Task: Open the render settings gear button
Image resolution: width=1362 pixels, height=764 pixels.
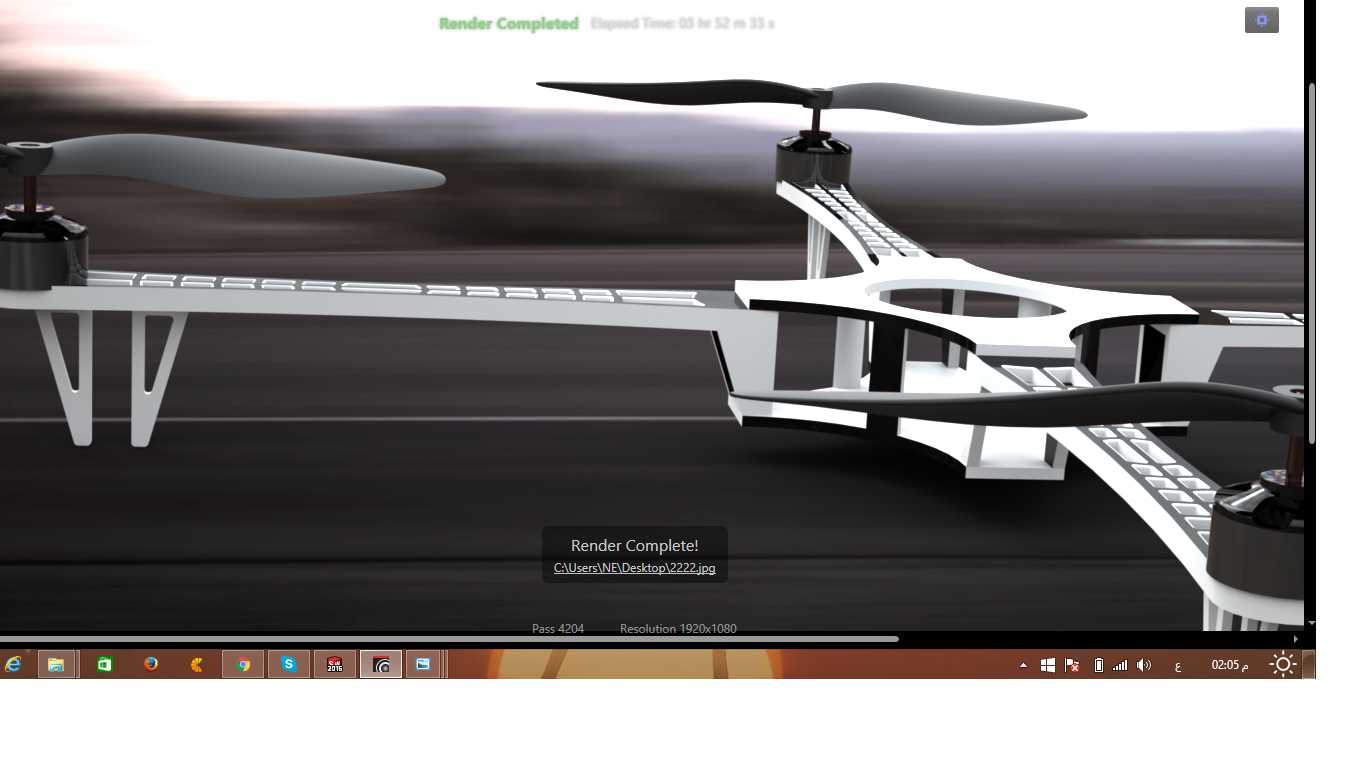Action: coord(1261,20)
